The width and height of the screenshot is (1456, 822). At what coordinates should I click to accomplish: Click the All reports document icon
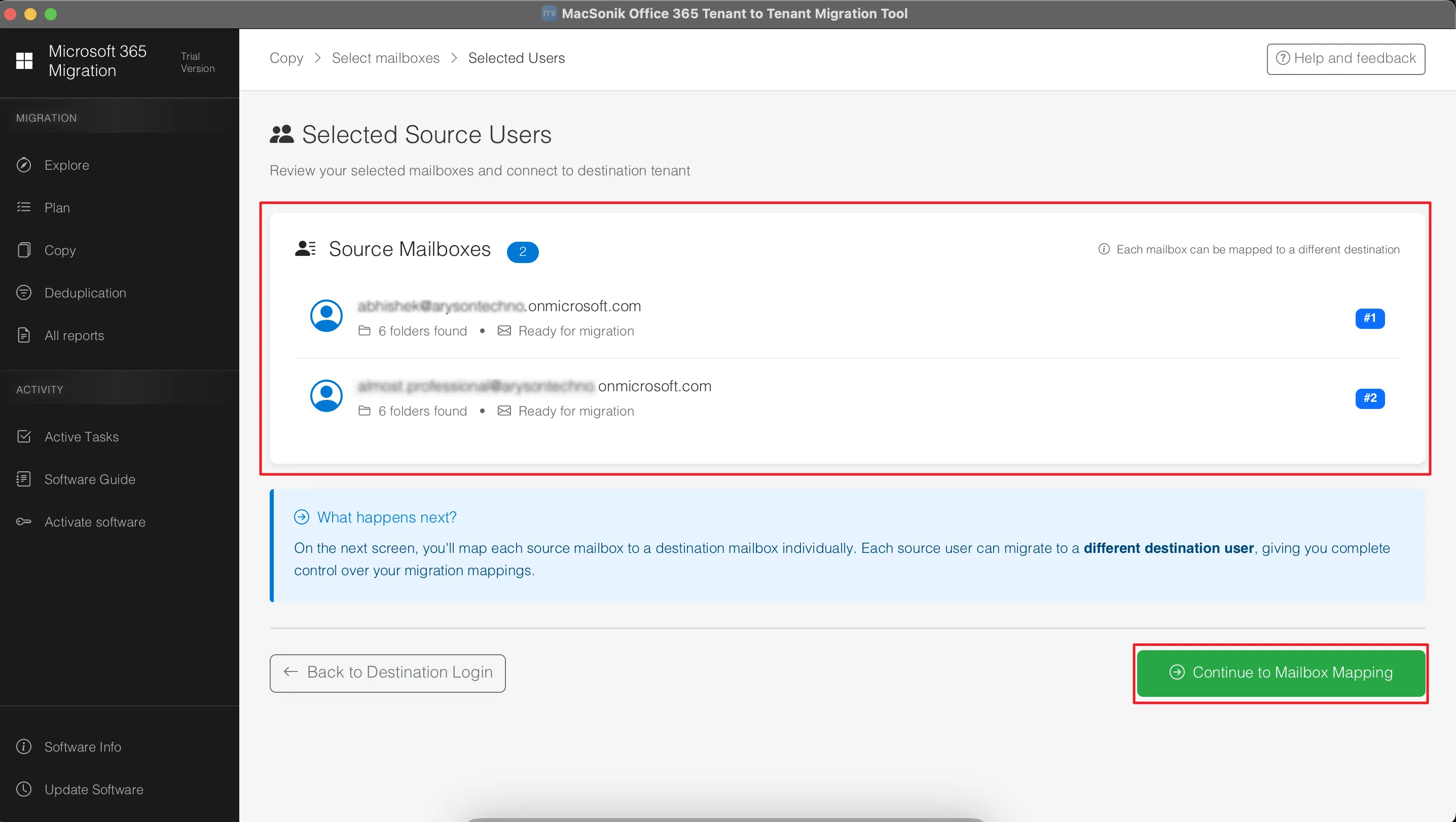pos(24,335)
